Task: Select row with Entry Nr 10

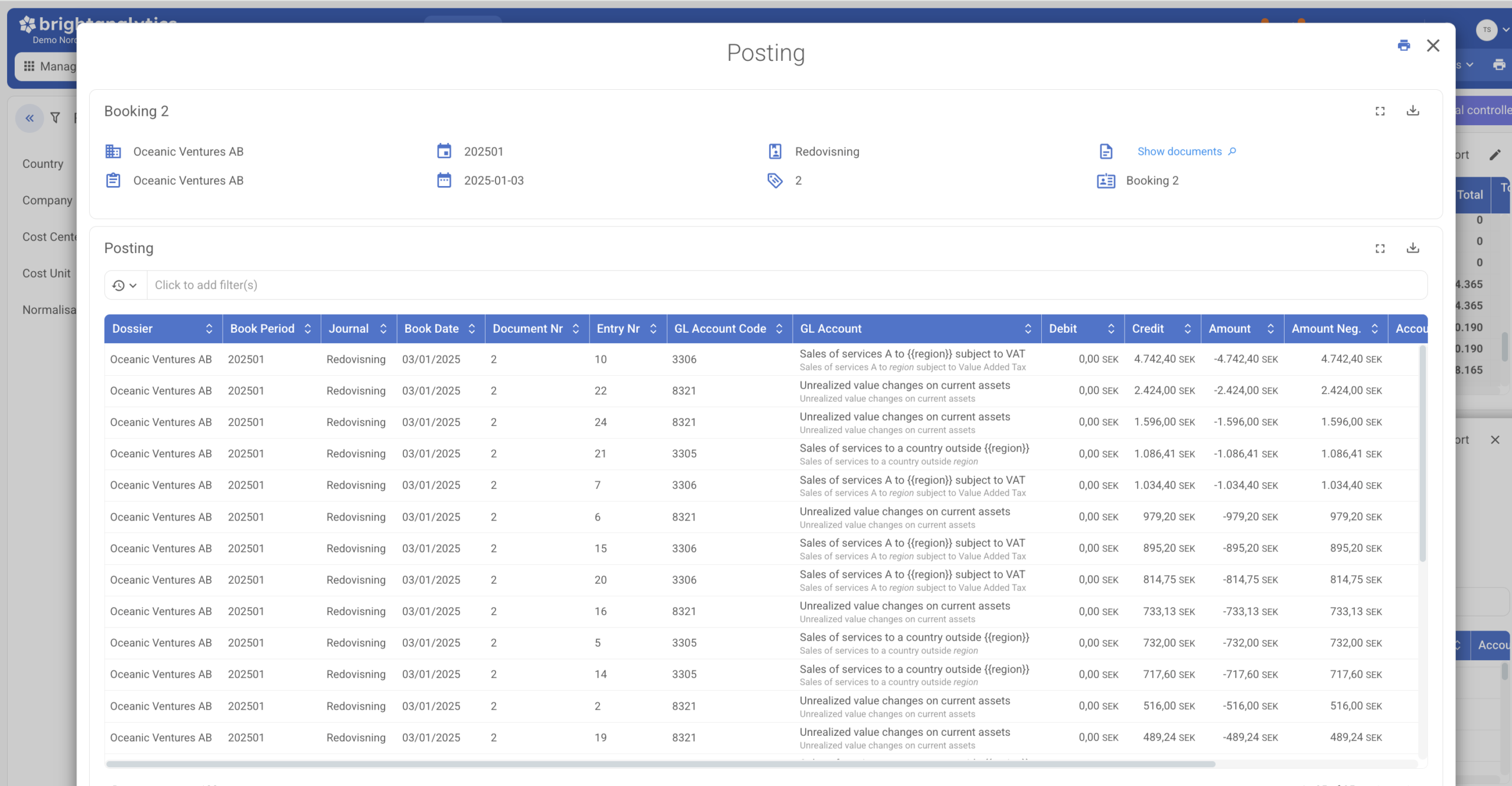Action: [x=762, y=360]
